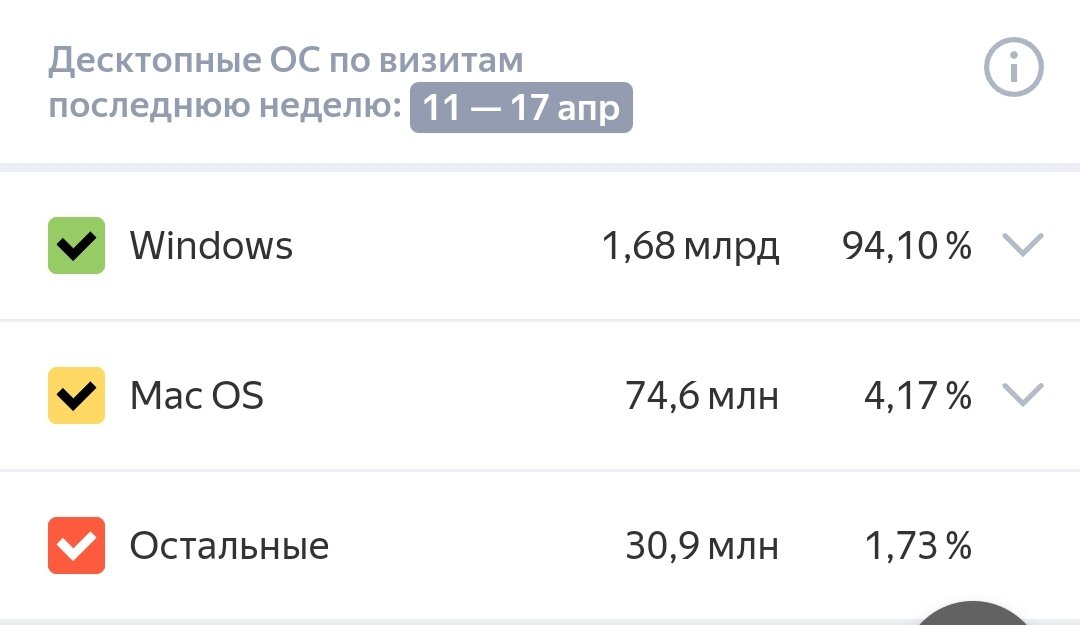
Task: Uncheck the green Windows checkbox
Action: point(77,246)
